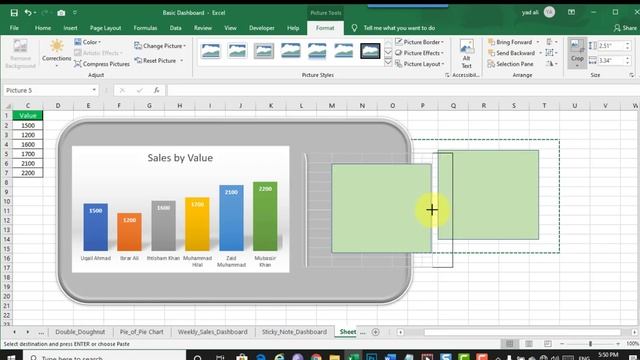Switch to the Review ribbon tab
Screen dimensions: 640x360
203,28
